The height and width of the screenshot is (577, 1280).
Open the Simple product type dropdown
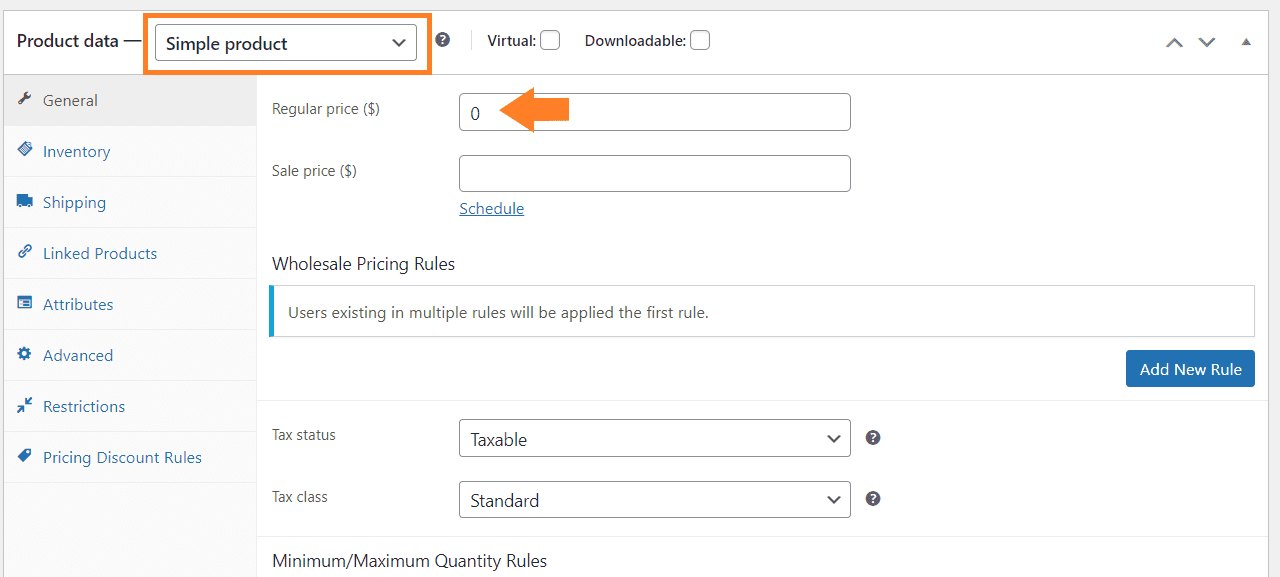click(x=286, y=43)
